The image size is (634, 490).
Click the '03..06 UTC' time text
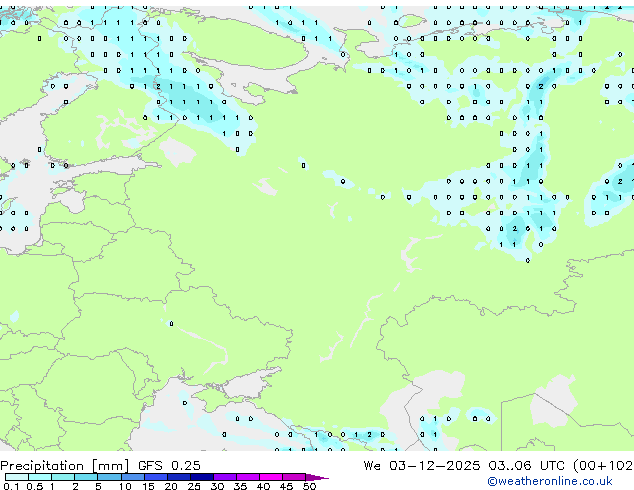526,466
